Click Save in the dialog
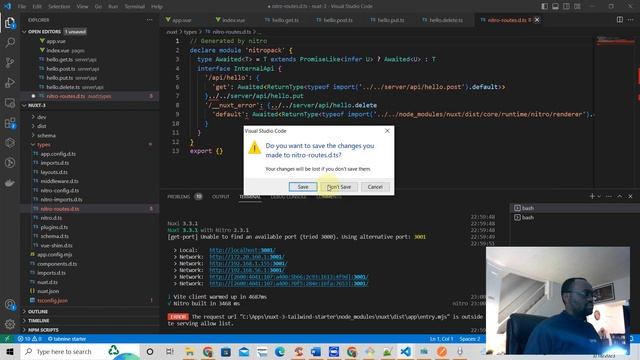 click(x=303, y=187)
